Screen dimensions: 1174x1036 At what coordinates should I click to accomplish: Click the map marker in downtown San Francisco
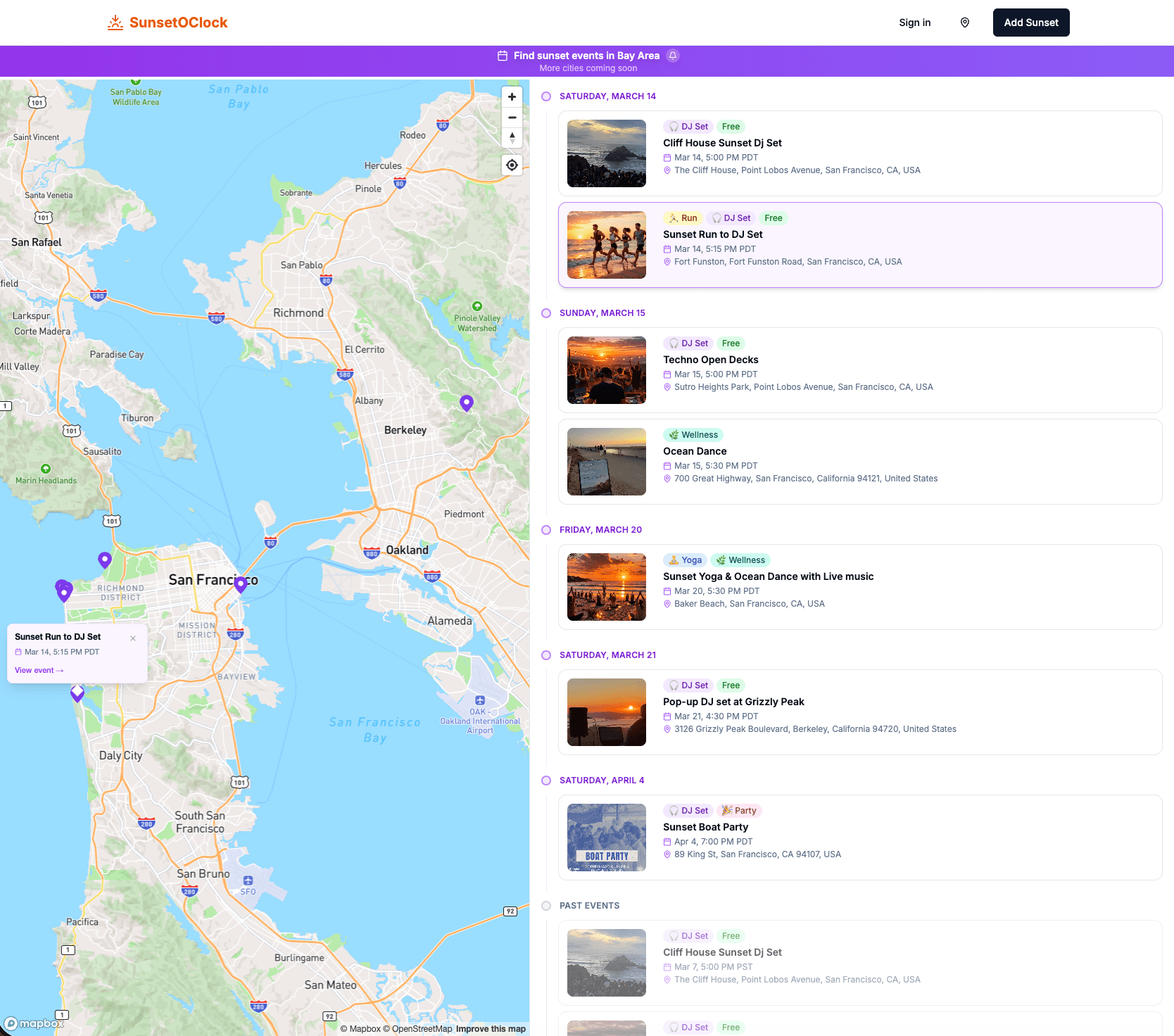[241, 583]
